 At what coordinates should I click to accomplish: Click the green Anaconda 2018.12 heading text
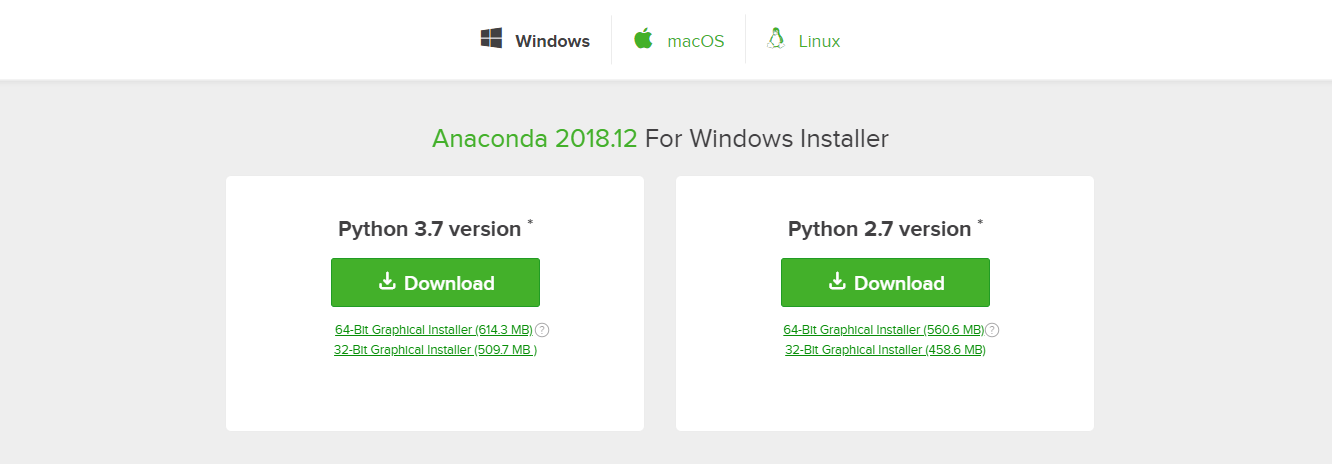(534, 138)
